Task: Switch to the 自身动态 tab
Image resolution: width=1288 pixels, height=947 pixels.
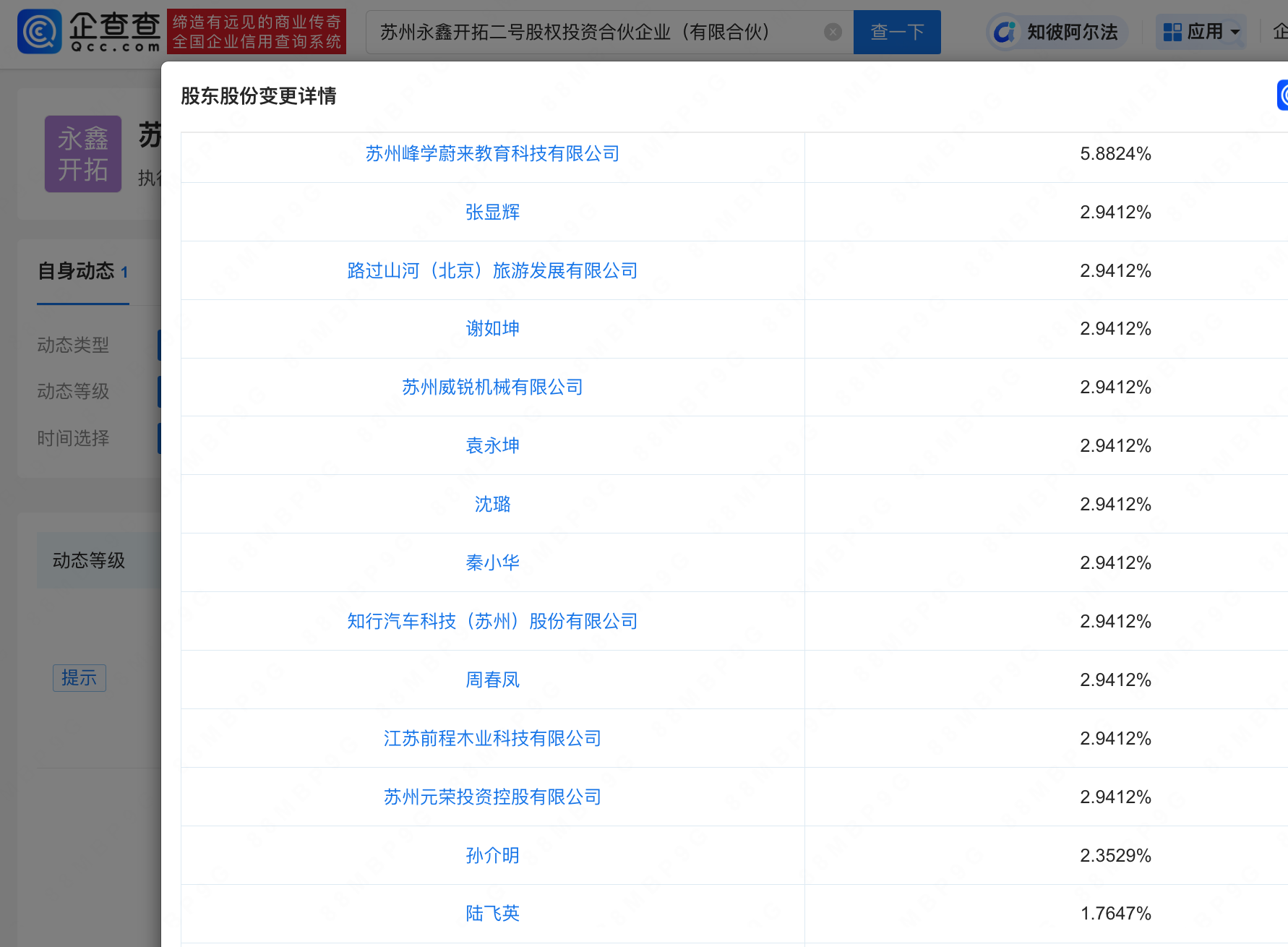Action: coord(82,272)
